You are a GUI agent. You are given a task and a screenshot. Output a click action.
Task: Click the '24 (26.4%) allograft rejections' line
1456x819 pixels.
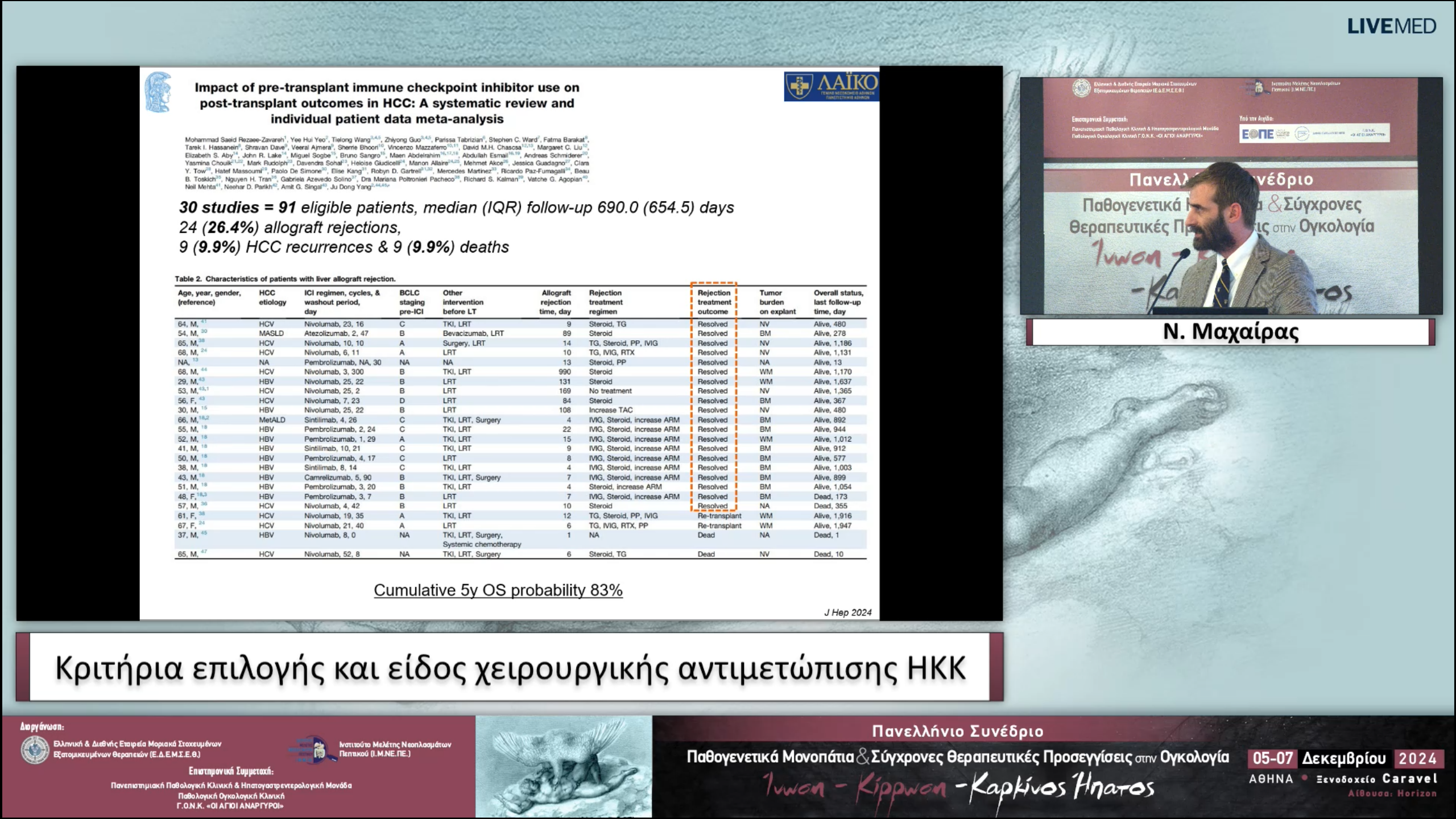[x=290, y=227]
